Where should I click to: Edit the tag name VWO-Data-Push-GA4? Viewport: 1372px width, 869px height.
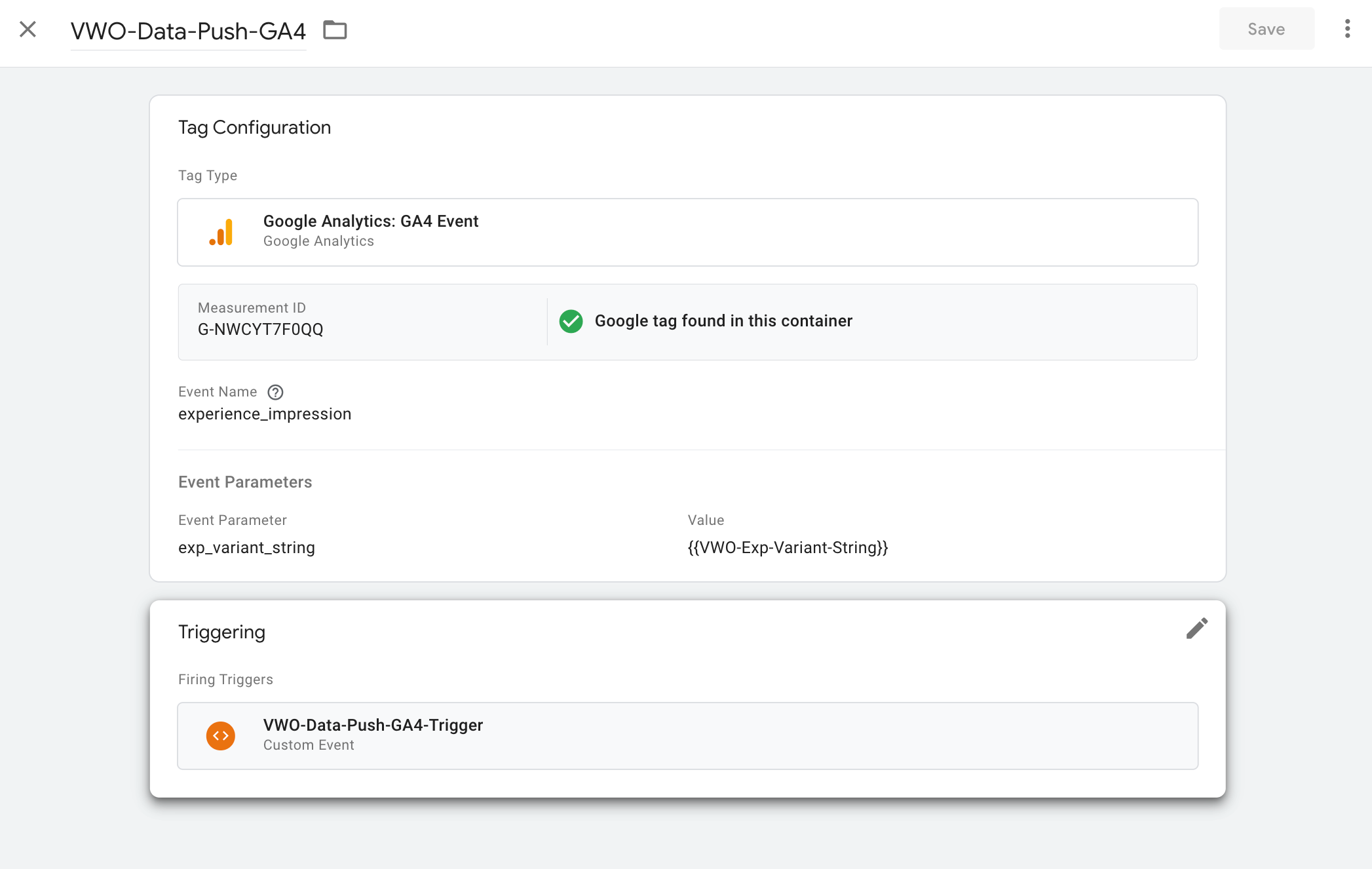tap(188, 31)
